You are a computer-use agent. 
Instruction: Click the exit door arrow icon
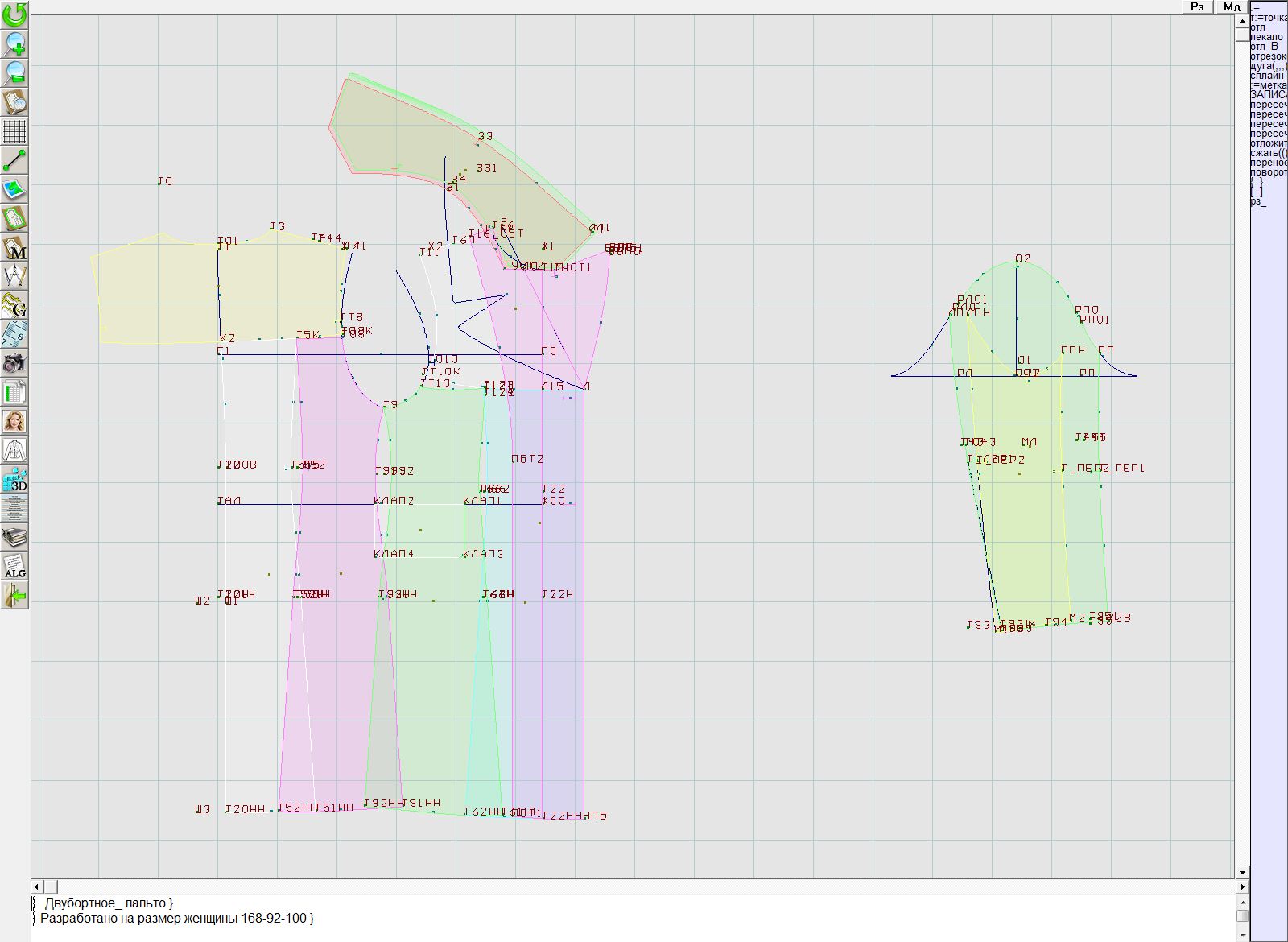(14, 596)
